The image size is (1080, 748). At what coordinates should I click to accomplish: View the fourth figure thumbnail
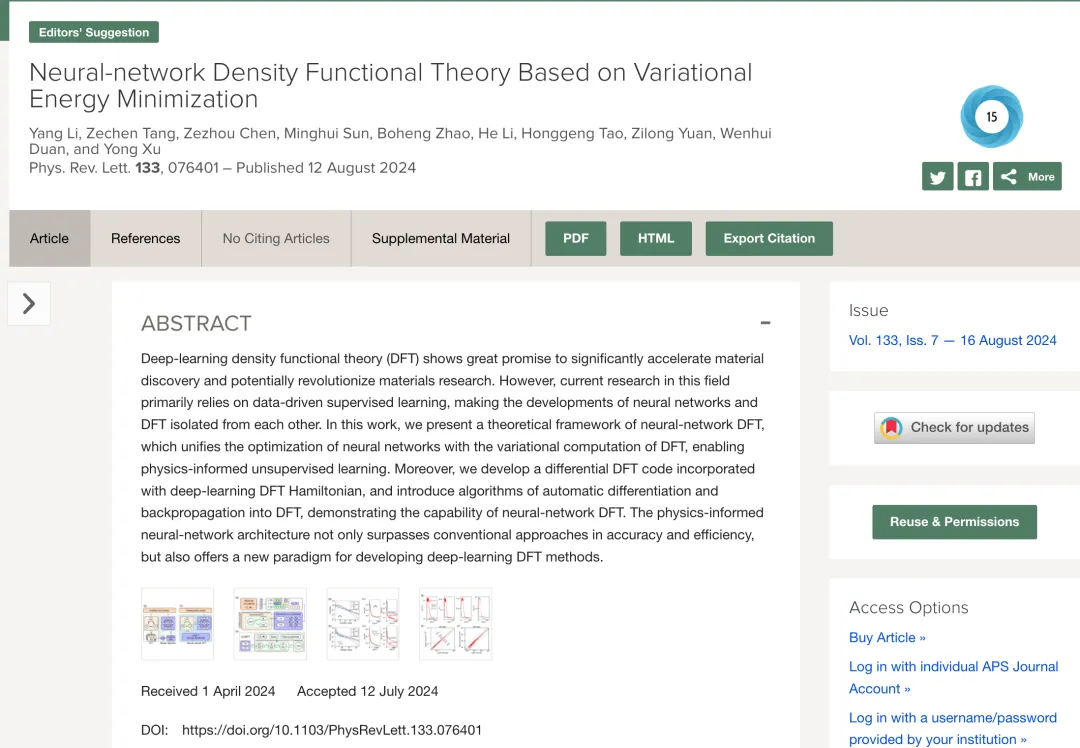coord(455,624)
